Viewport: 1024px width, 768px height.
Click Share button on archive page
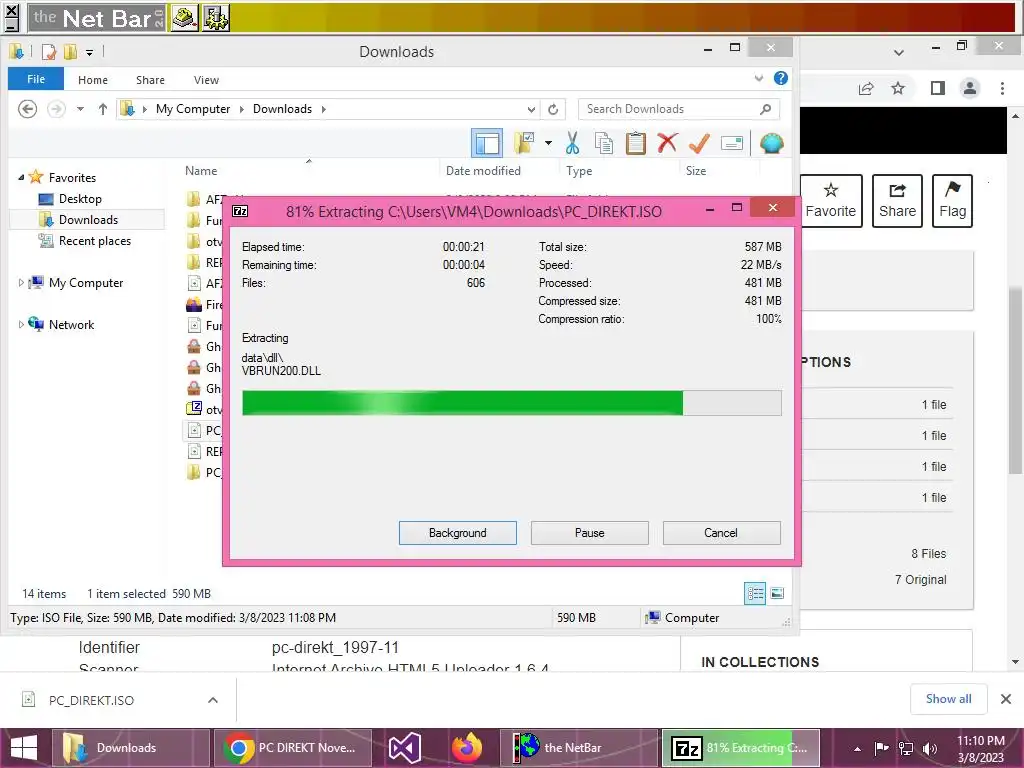897,201
